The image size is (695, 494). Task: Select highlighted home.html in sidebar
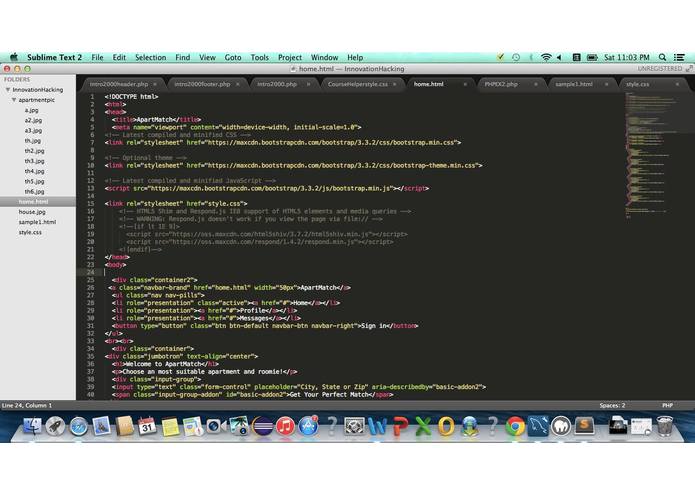(x=38, y=202)
